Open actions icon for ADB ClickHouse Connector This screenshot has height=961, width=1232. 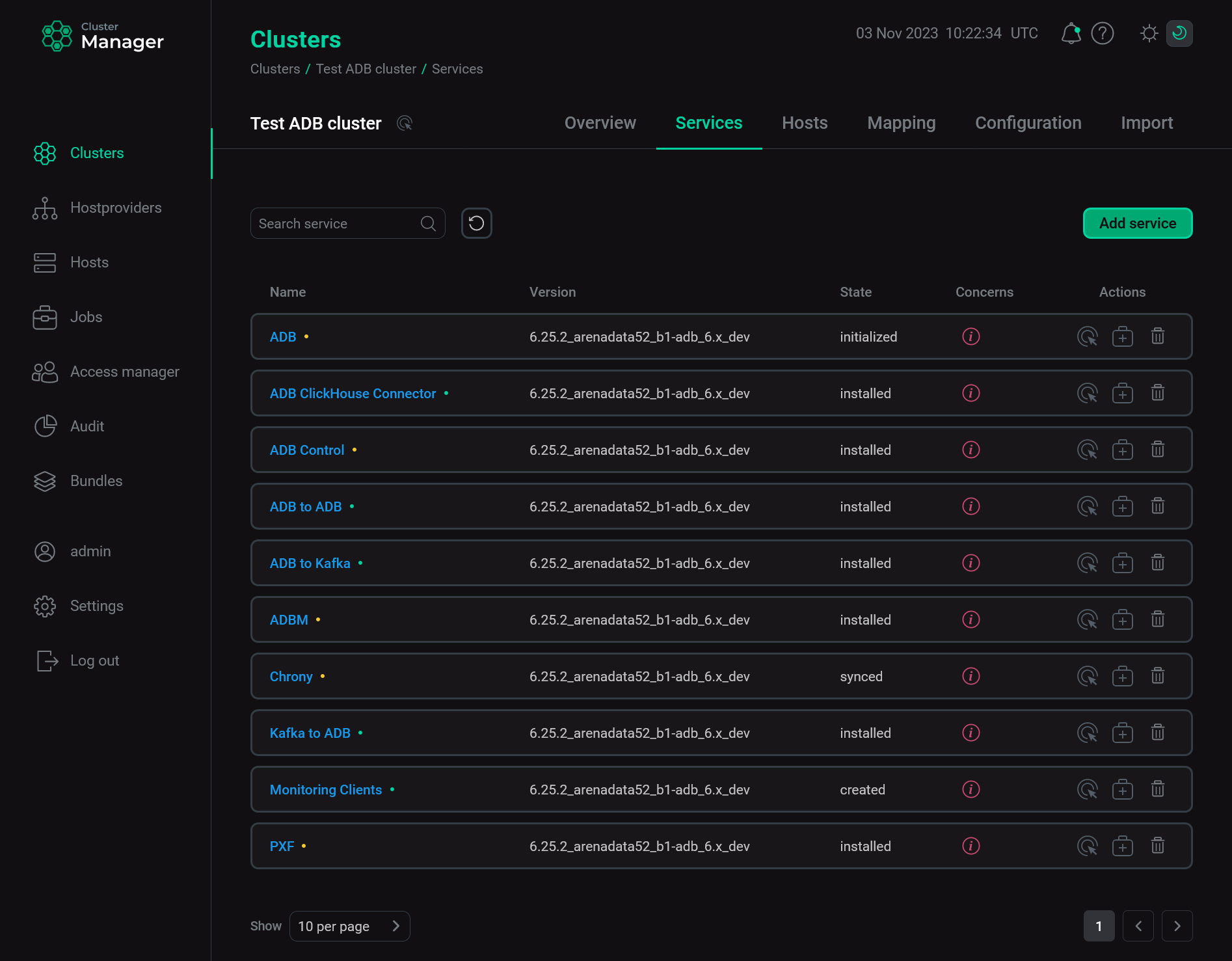pos(1088,393)
